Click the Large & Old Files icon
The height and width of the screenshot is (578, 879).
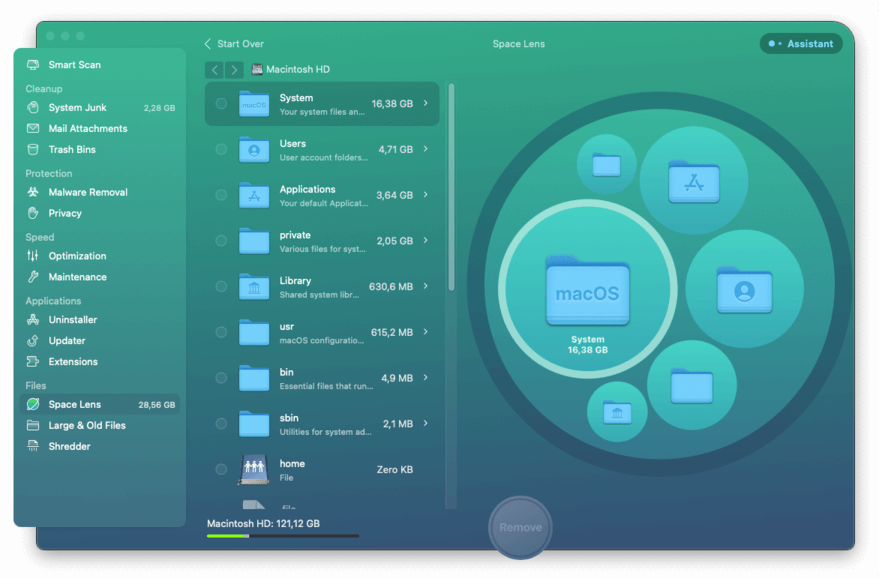point(33,425)
